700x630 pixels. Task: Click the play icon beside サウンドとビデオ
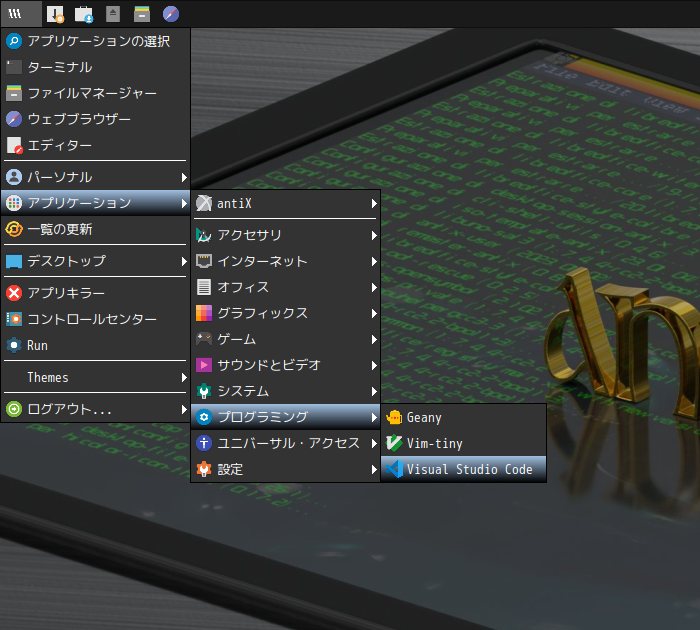pos(204,365)
